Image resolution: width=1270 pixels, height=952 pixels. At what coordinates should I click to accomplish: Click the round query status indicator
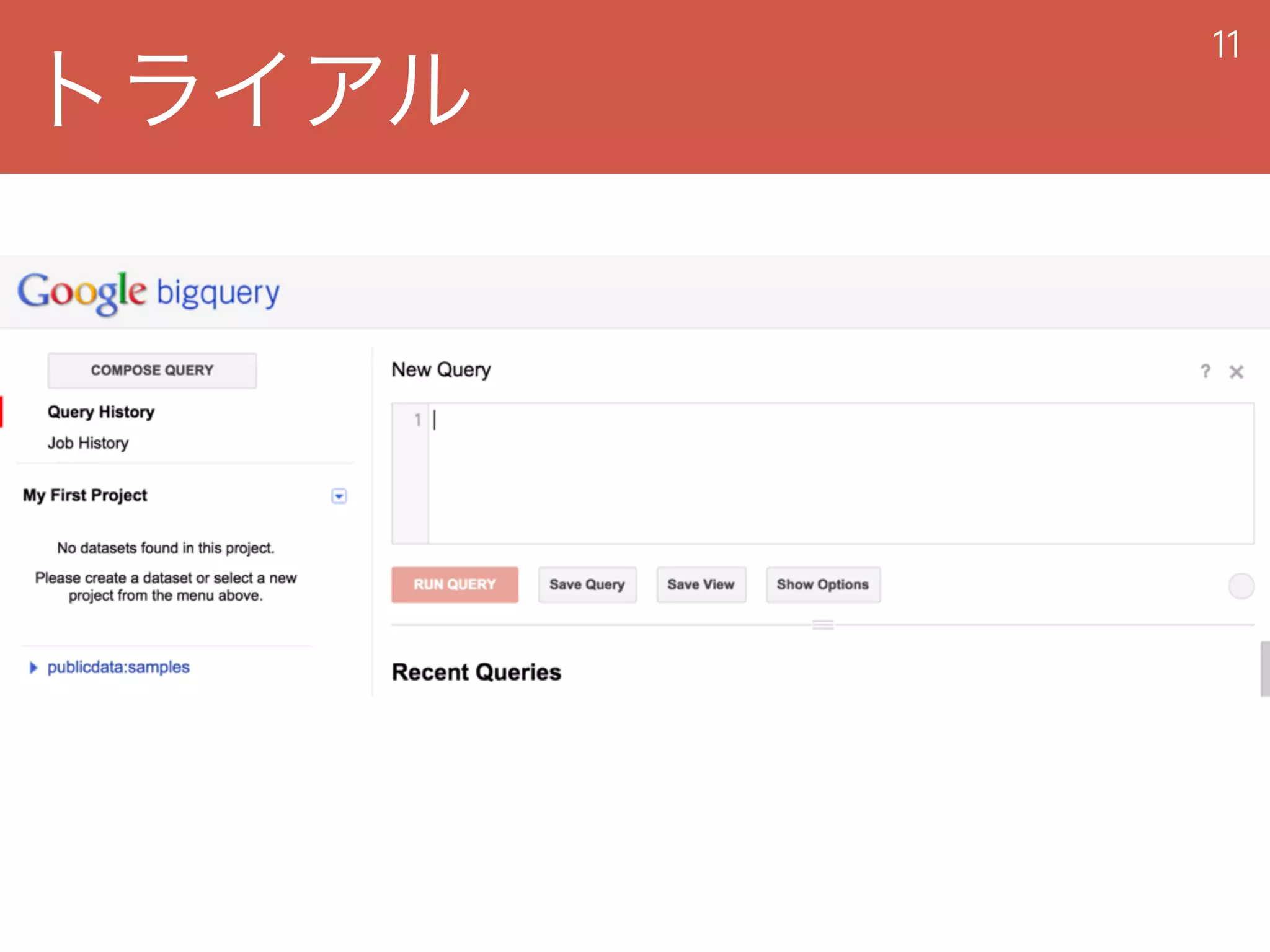click(1241, 586)
